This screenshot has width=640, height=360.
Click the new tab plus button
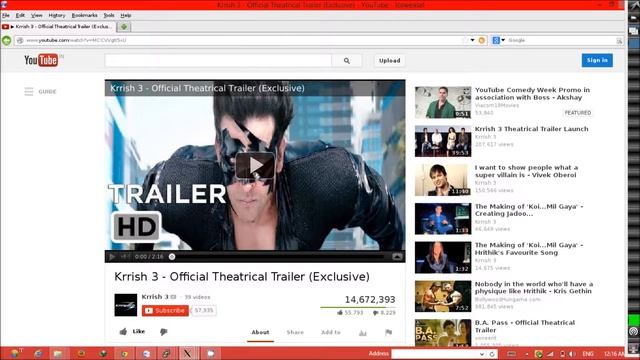[124, 27]
